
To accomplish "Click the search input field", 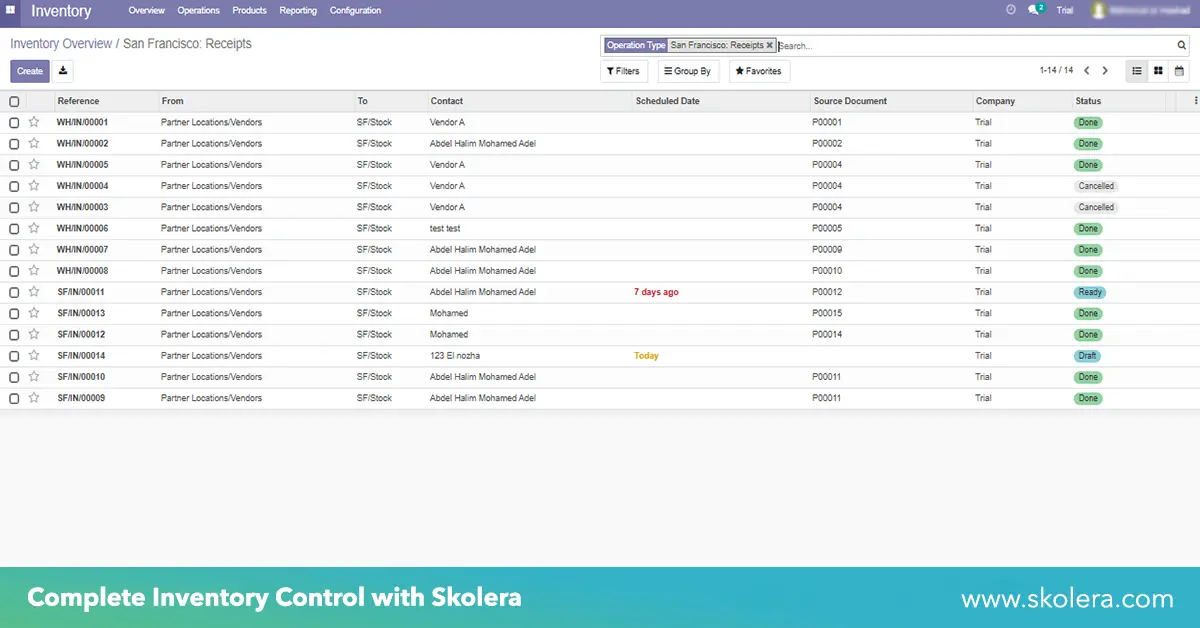I will pyautogui.click(x=975, y=46).
